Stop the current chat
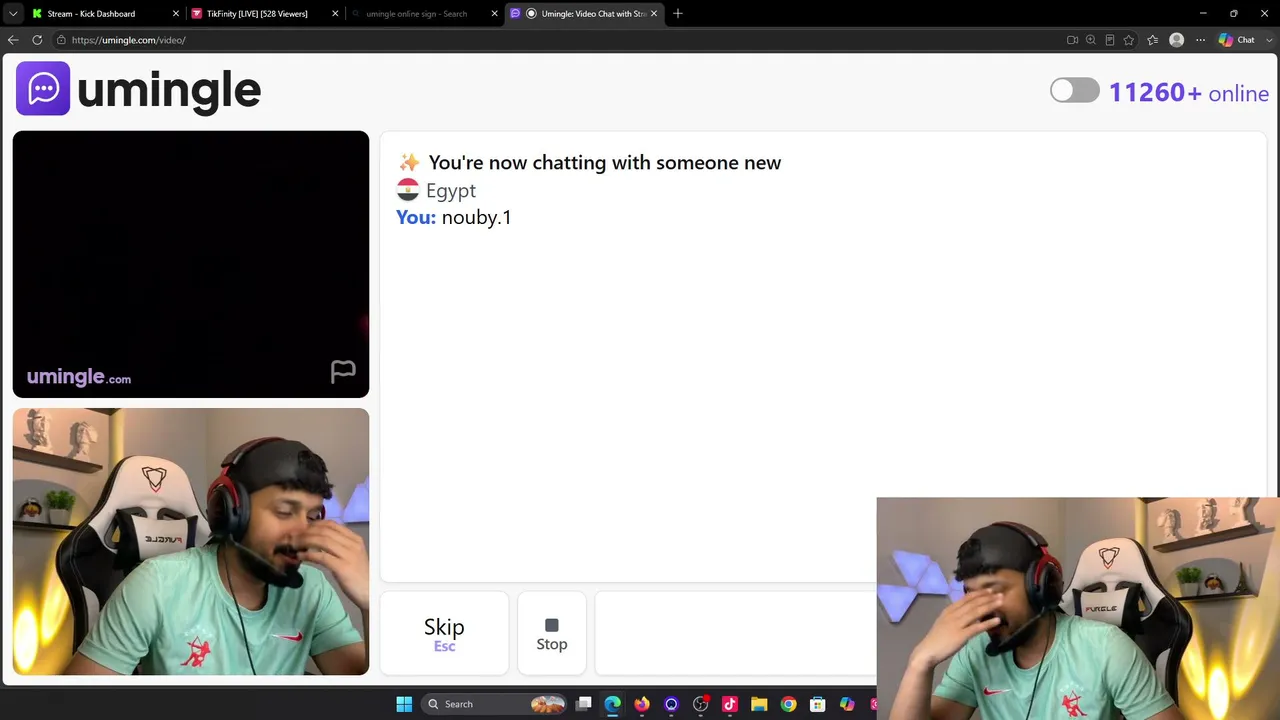The height and width of the screenshot is (720, 1280). coord(552,634)
